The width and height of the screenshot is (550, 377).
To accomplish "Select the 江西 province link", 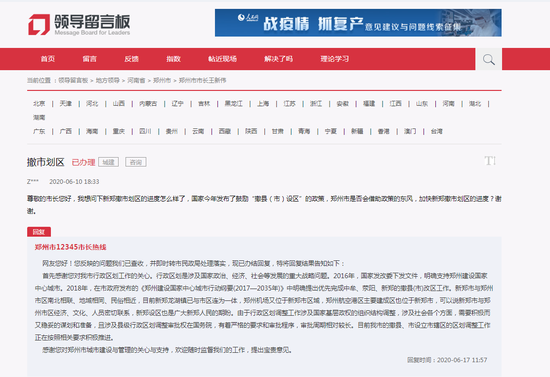I will [x=396, y=103].
